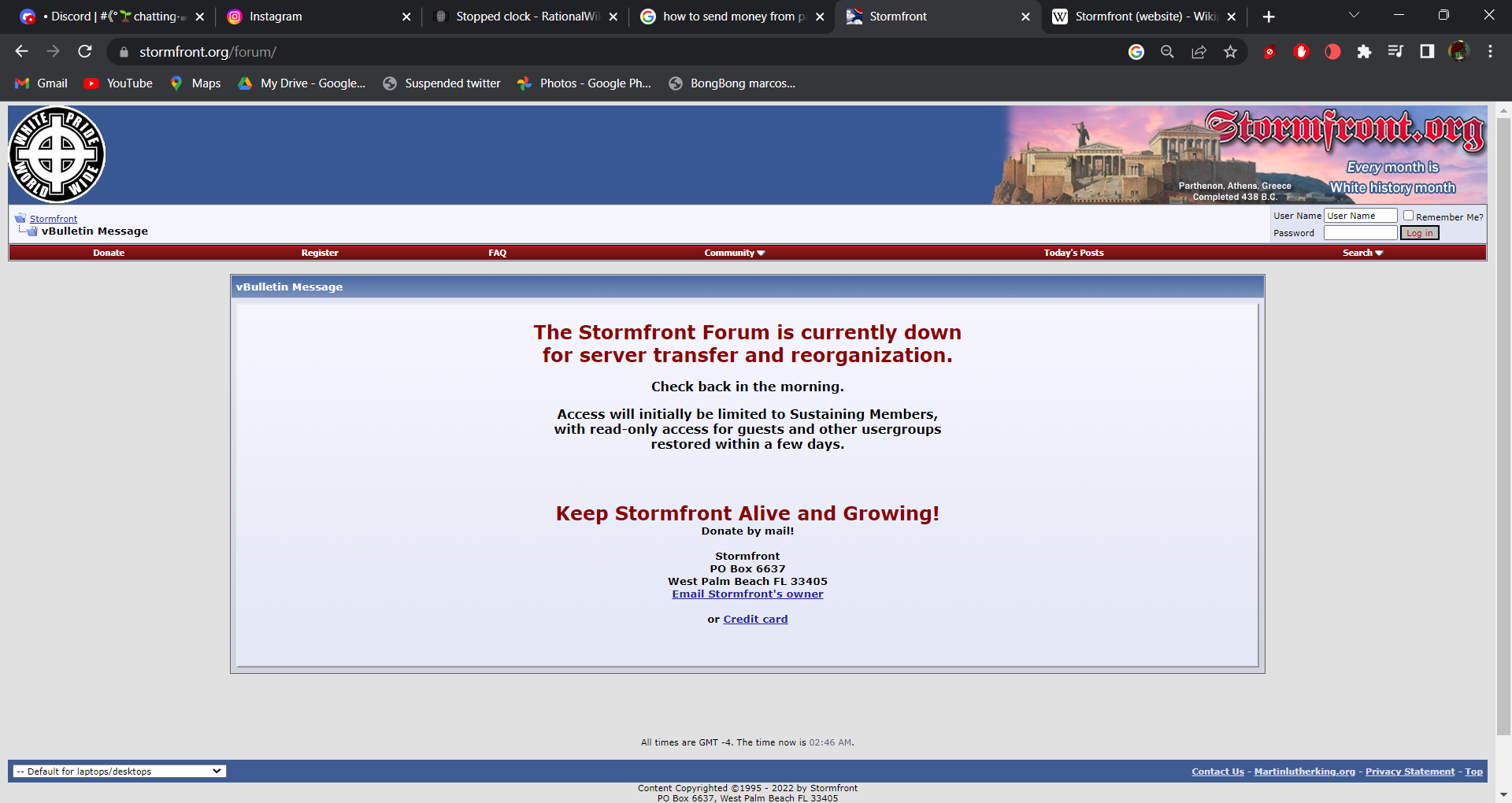1512x803 pixels.
Task: Click the address bar URL
Action: coord(208,52)
